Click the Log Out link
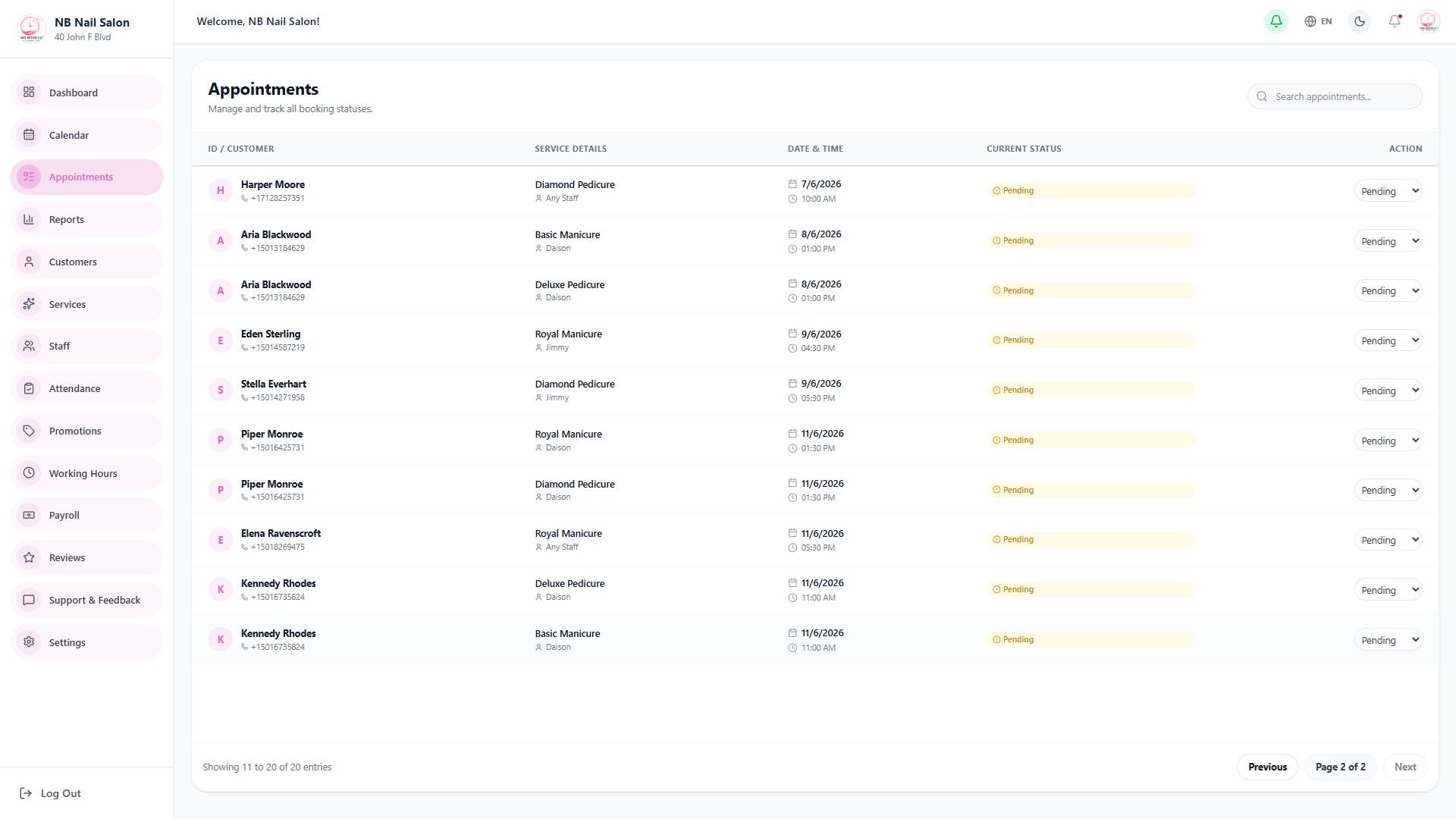The height and width of the screenshot is (819, 1456). click(x=50, y=793)
